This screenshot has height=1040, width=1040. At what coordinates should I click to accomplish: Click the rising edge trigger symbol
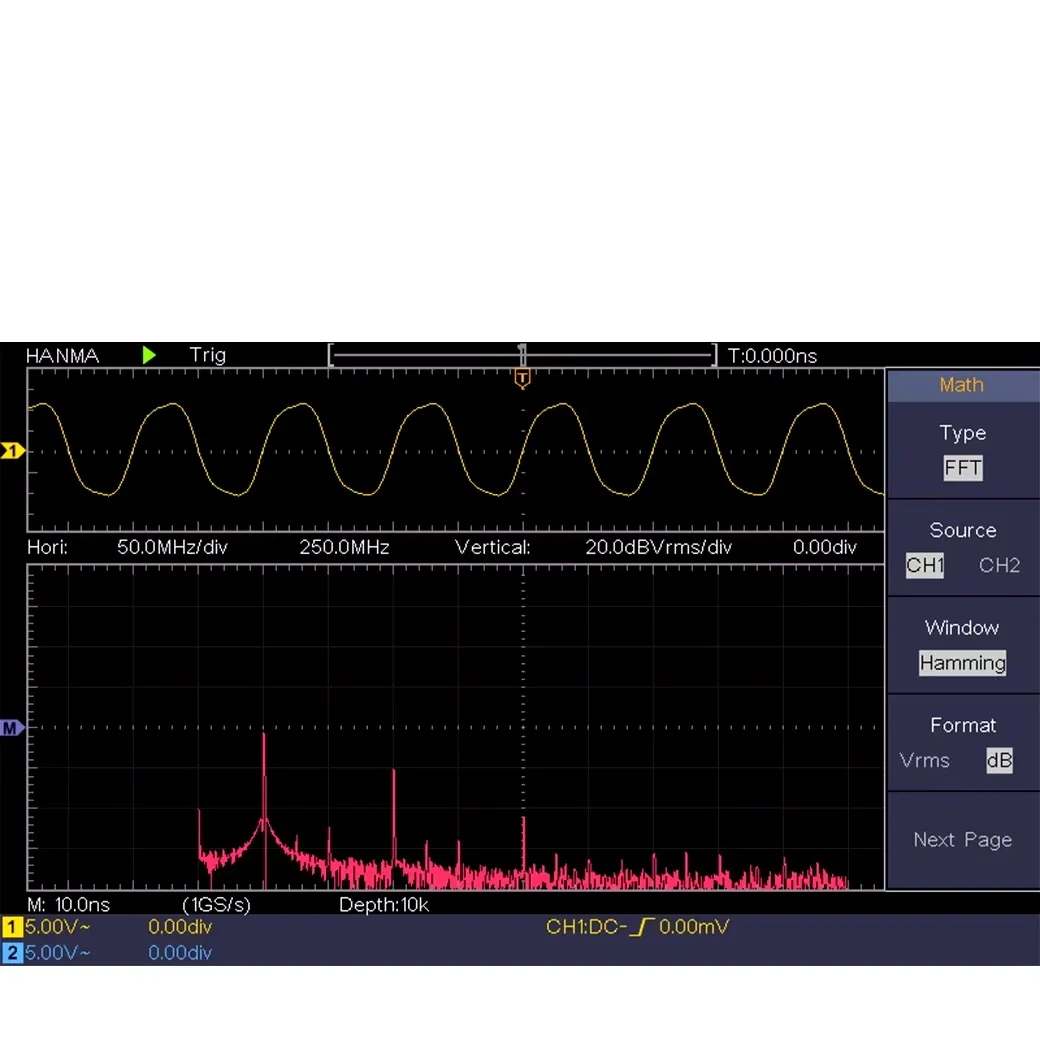click(x=642, y=927)
